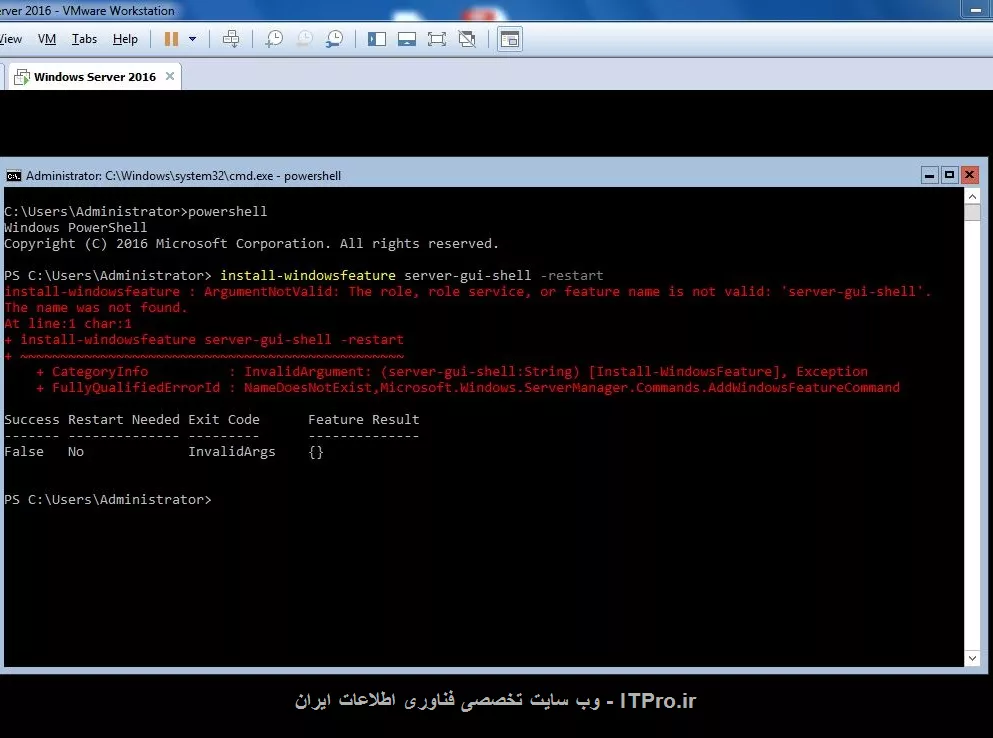Toggle the thumbnail bar view icon

407,39
